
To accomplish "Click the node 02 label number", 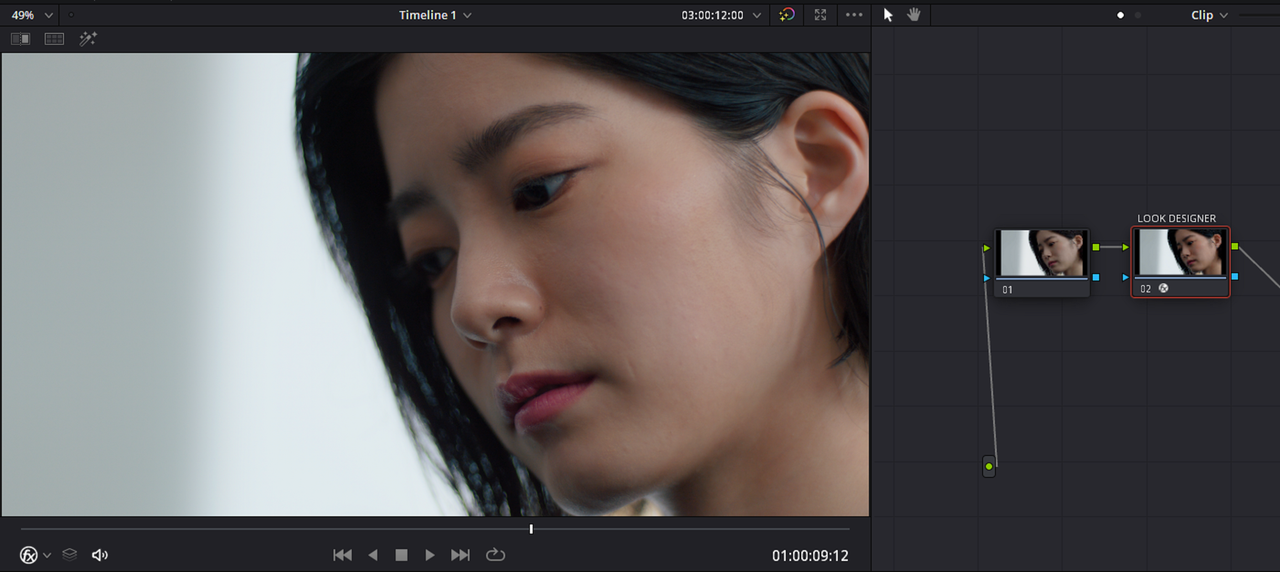I will [1146, 288].
